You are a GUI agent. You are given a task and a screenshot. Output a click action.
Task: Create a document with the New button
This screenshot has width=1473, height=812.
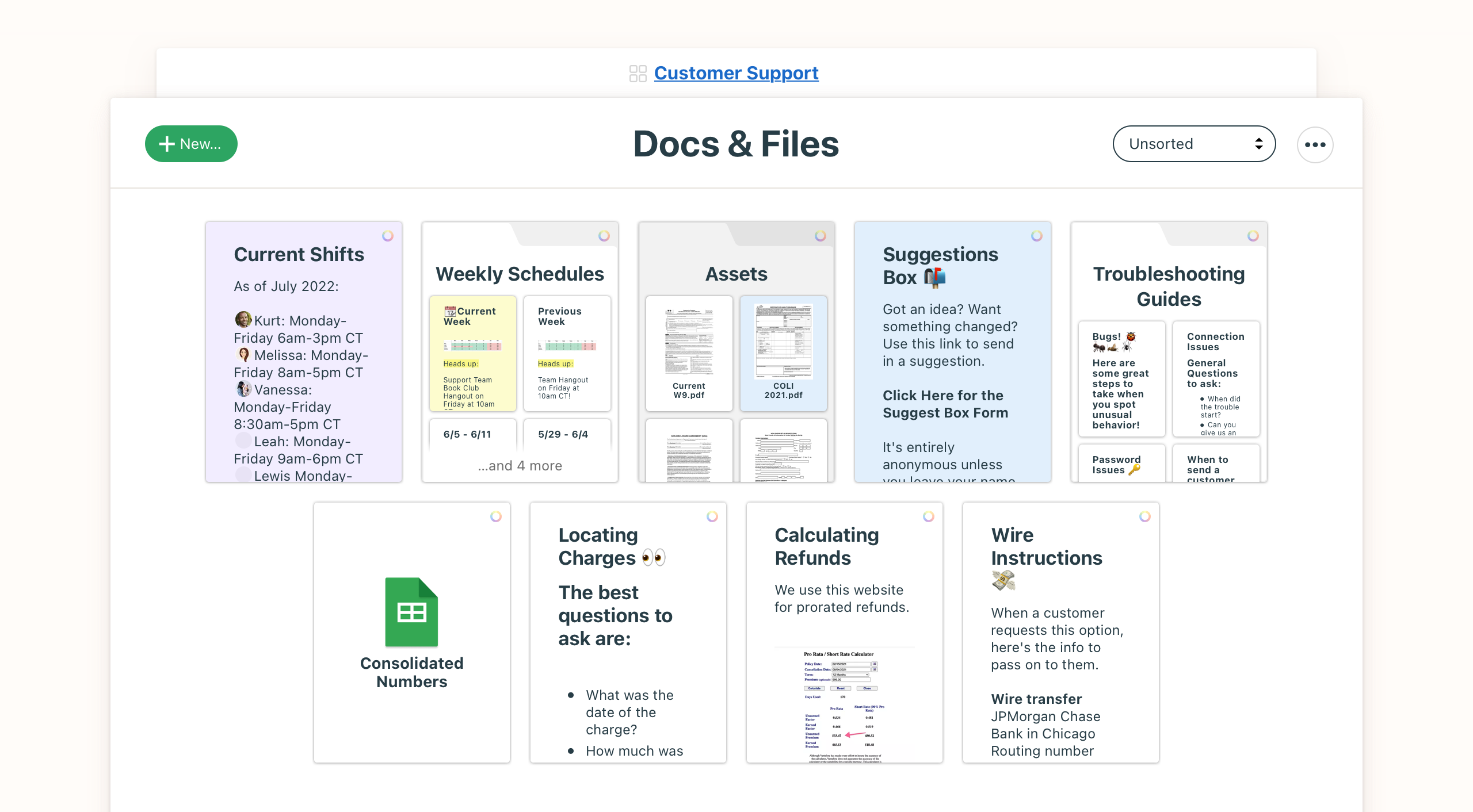click(190, 144)
